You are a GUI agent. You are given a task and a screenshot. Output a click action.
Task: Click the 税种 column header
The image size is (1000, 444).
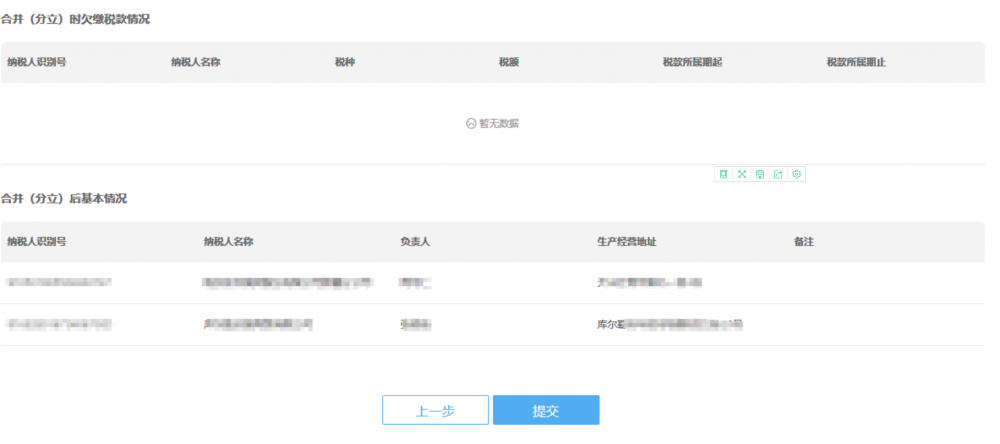(x=345, y=62)
